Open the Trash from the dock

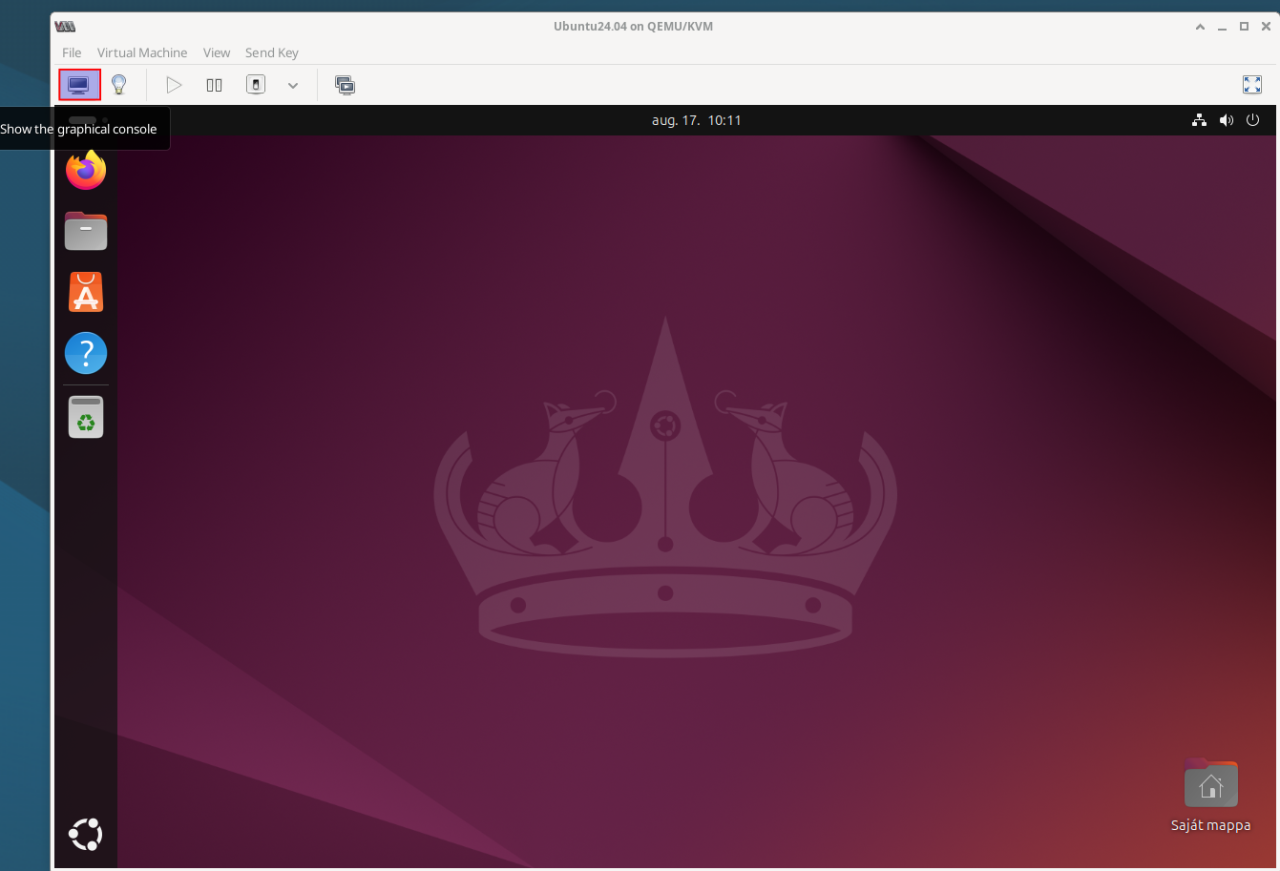pyautogui.click(x=86, y=417)
